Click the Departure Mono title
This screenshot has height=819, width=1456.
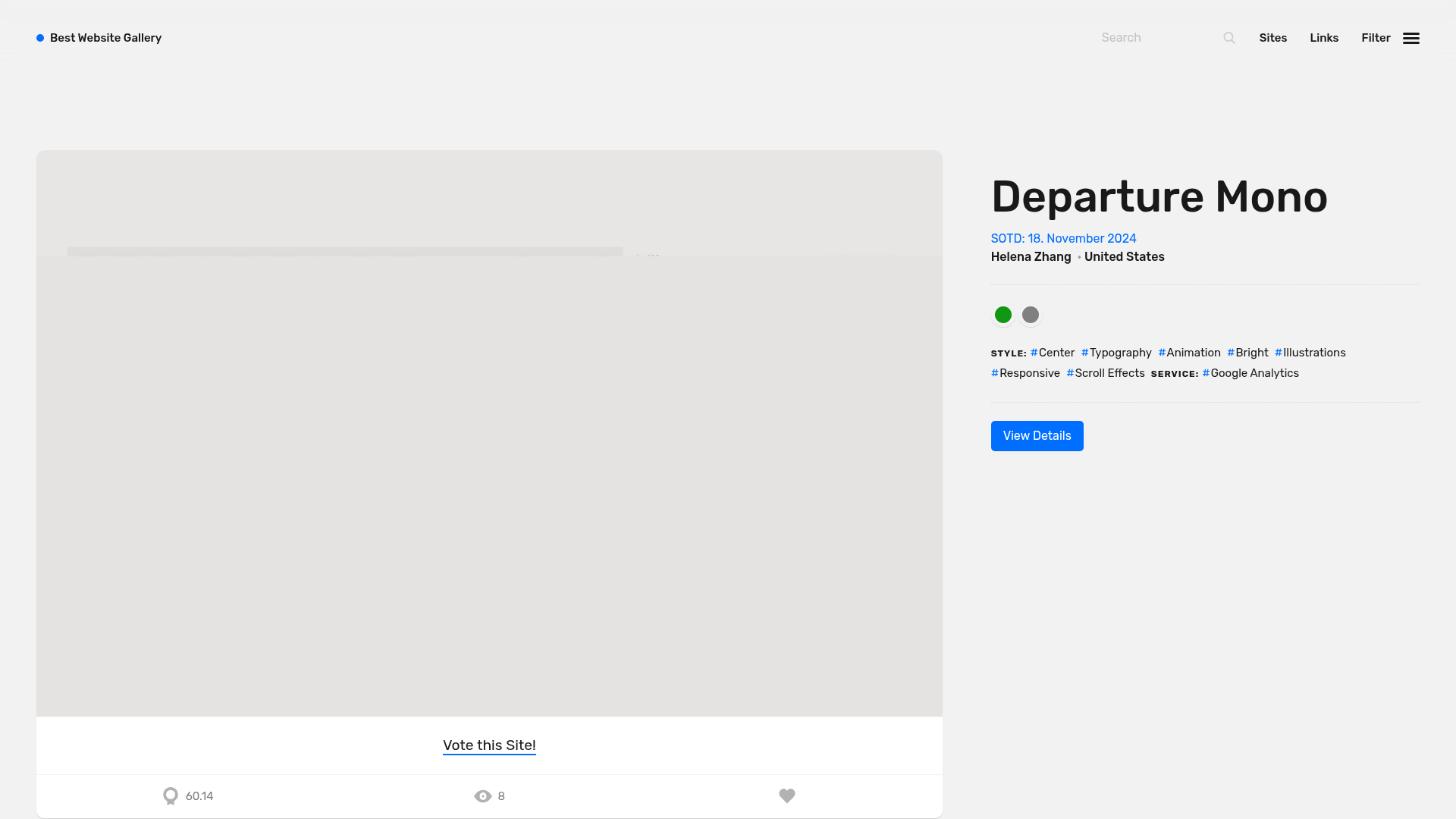[x=1159, y=197]
